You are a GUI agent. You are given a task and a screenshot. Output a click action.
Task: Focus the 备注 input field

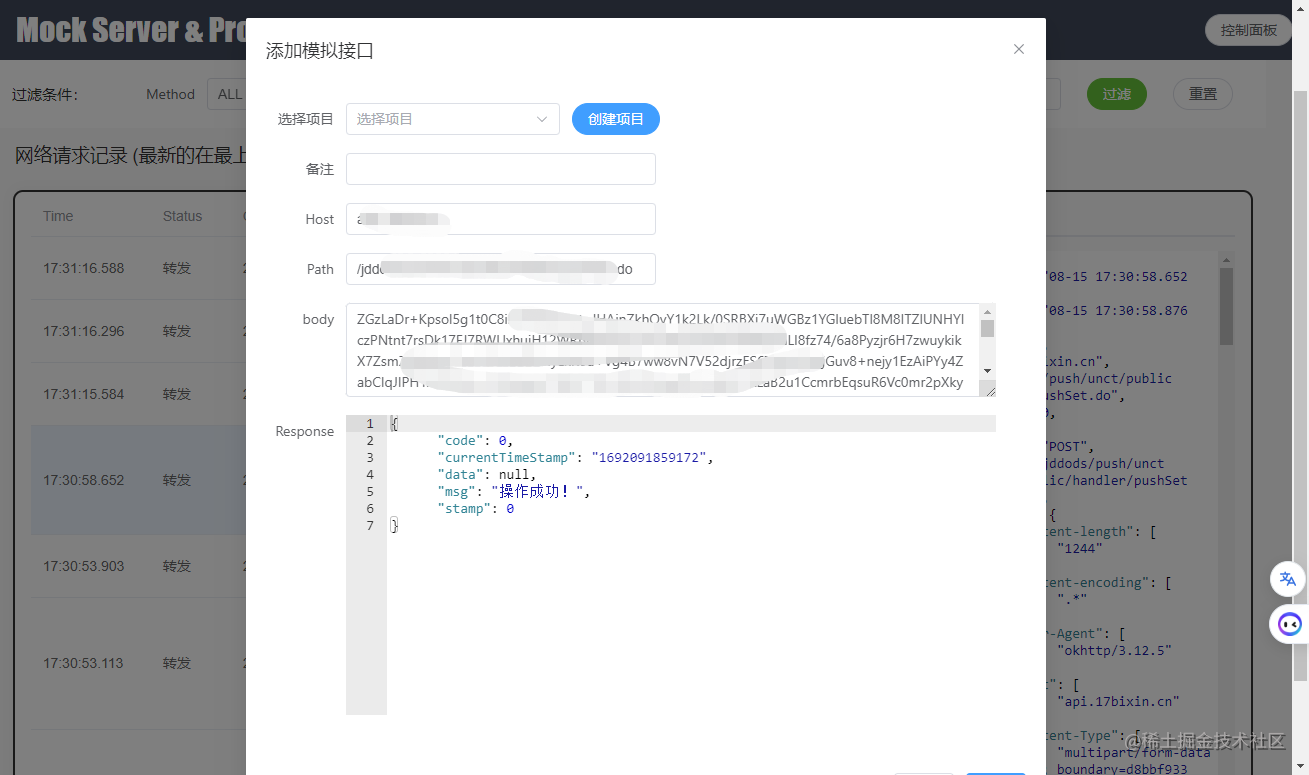501,169
